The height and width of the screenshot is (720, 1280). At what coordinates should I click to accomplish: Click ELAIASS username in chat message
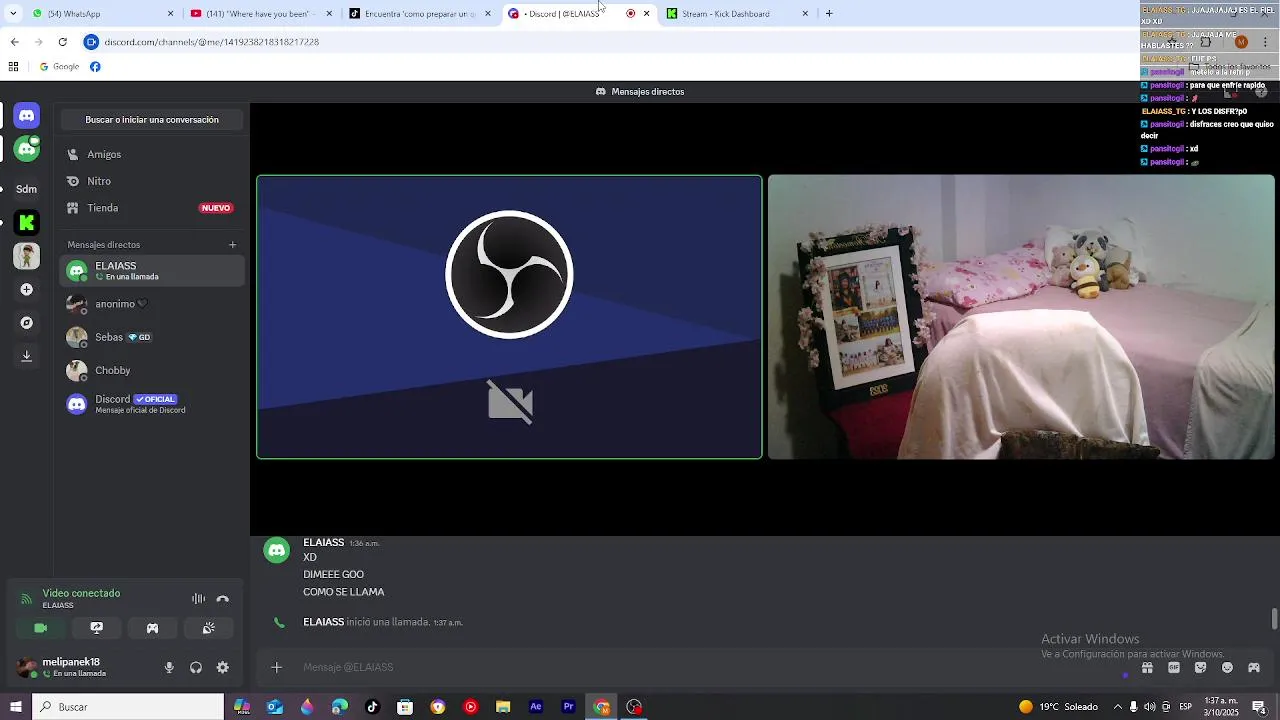pyautogui.click(x=323, y=542)
